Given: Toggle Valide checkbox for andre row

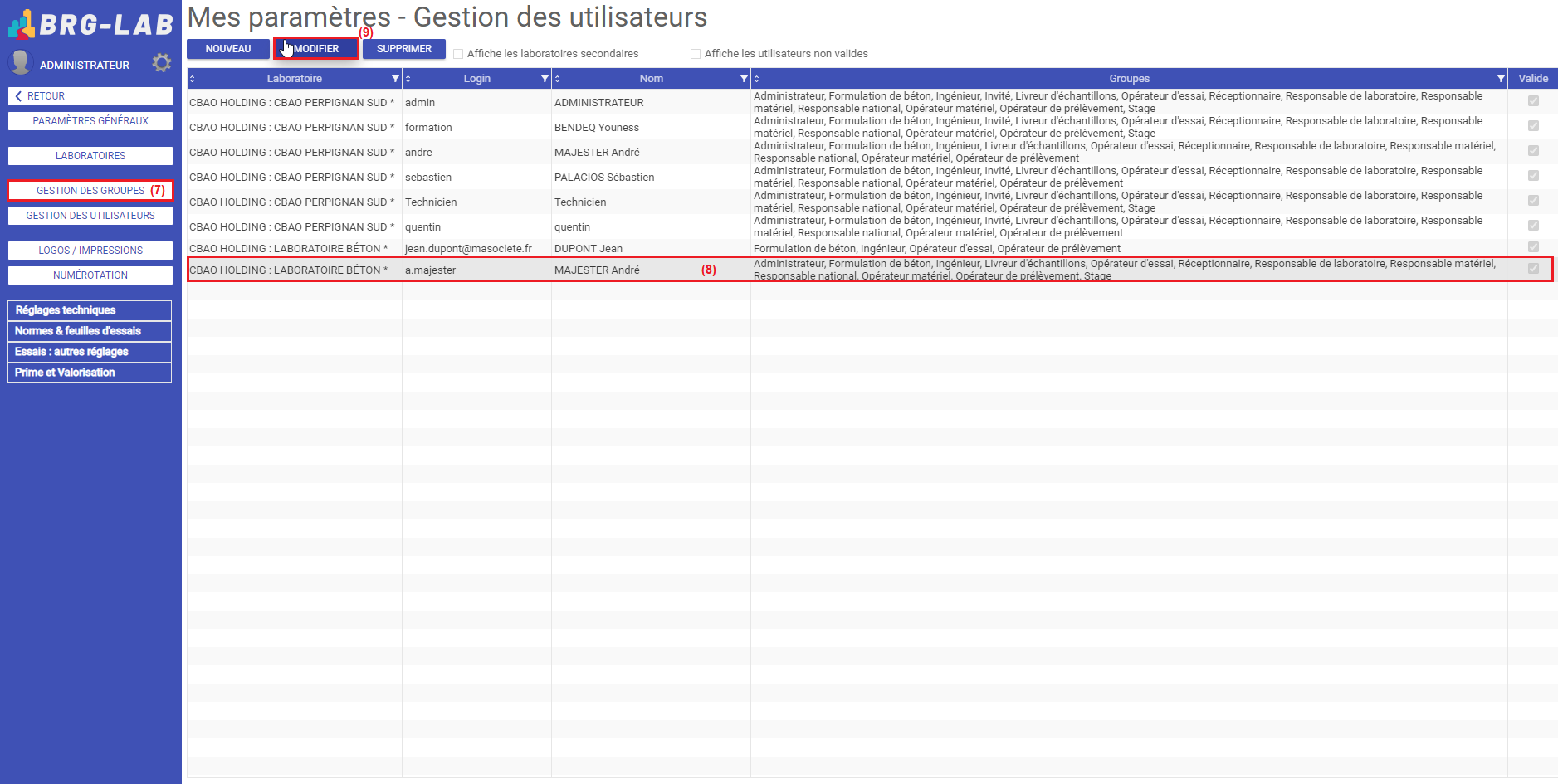Looking at the screenshot, I should click(1533, 151).
